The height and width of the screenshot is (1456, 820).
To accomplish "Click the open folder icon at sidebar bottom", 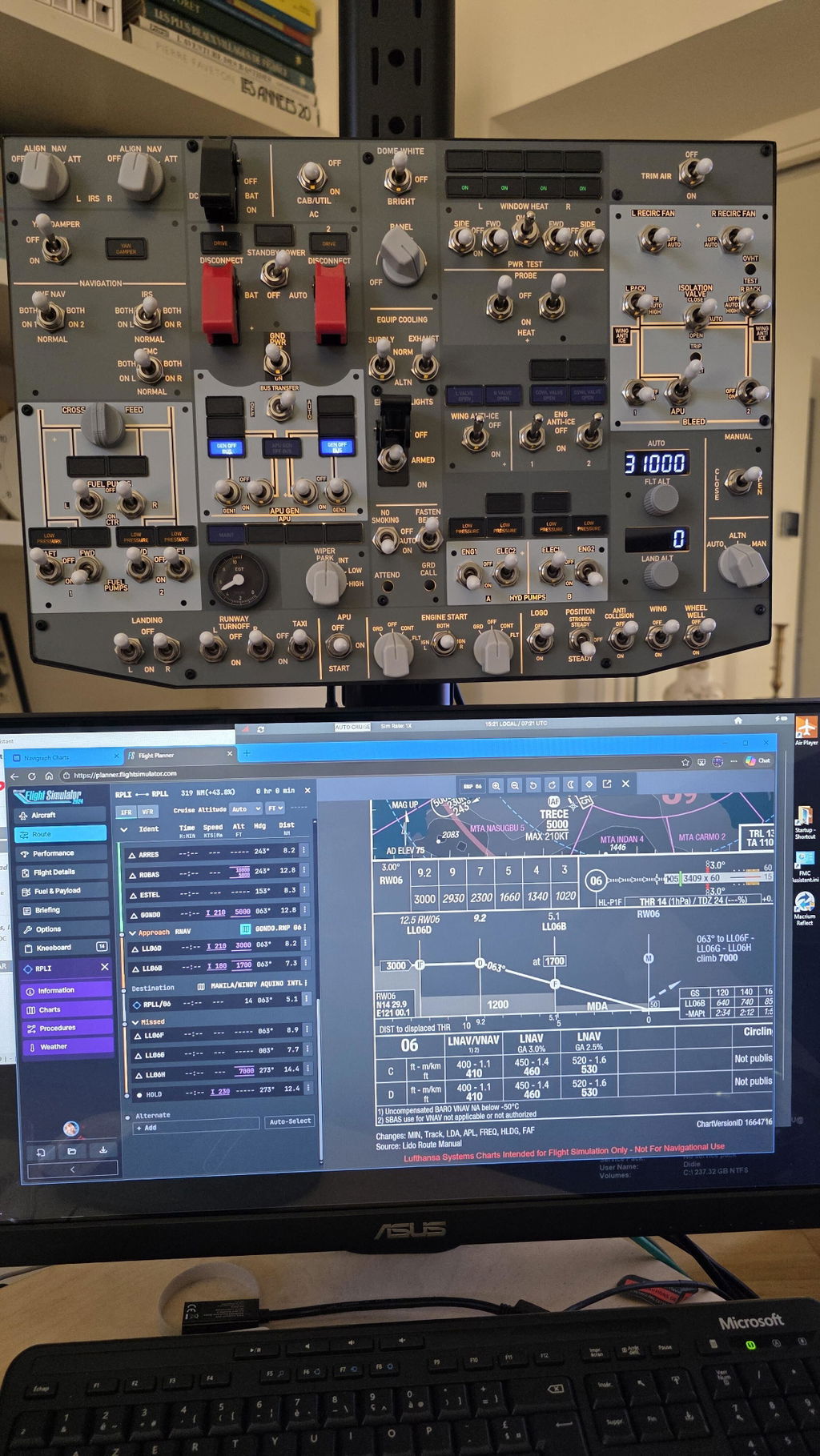I will click(x=71, y=1151).
